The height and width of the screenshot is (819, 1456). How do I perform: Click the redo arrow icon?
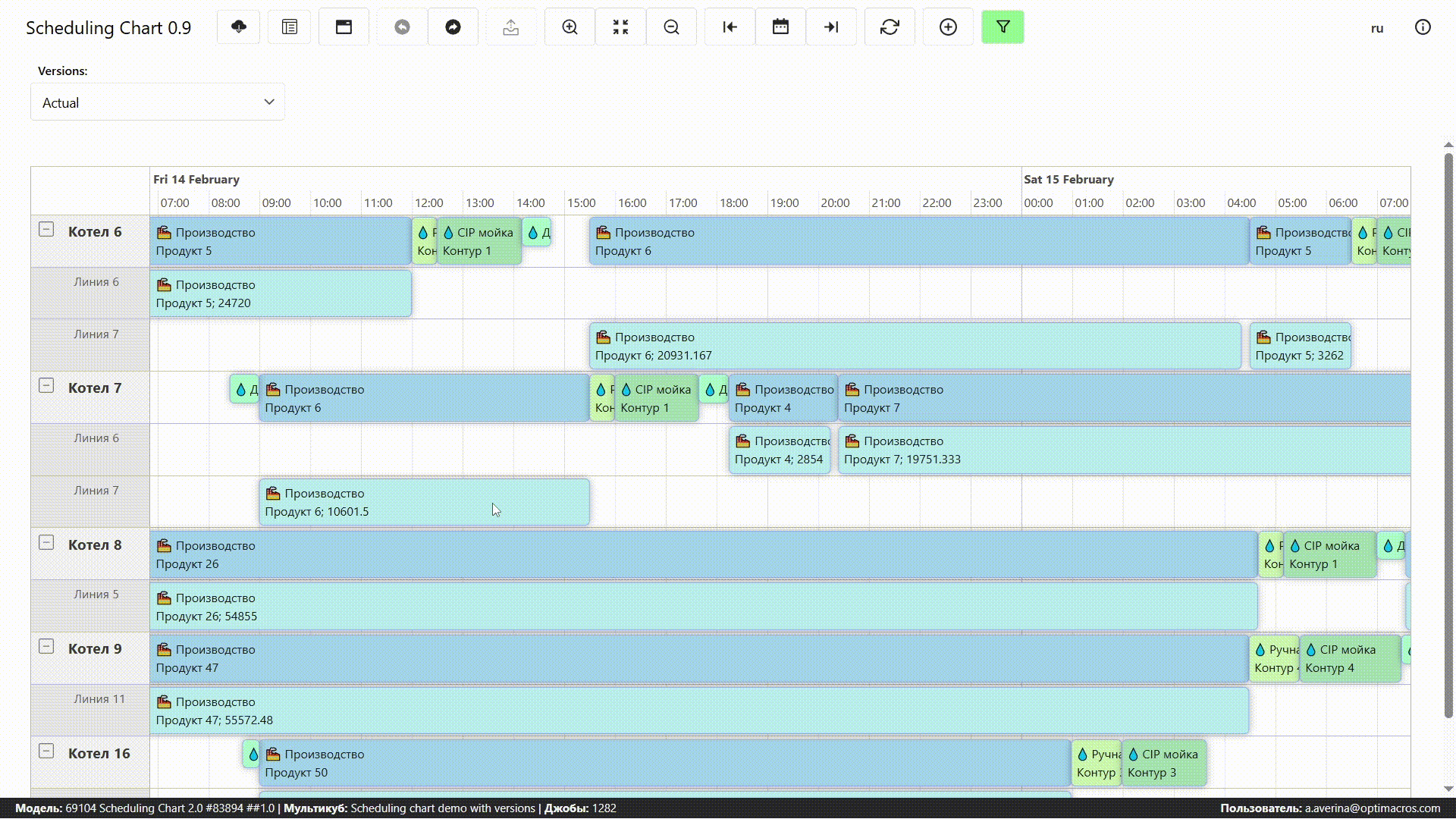click(453, 27)
